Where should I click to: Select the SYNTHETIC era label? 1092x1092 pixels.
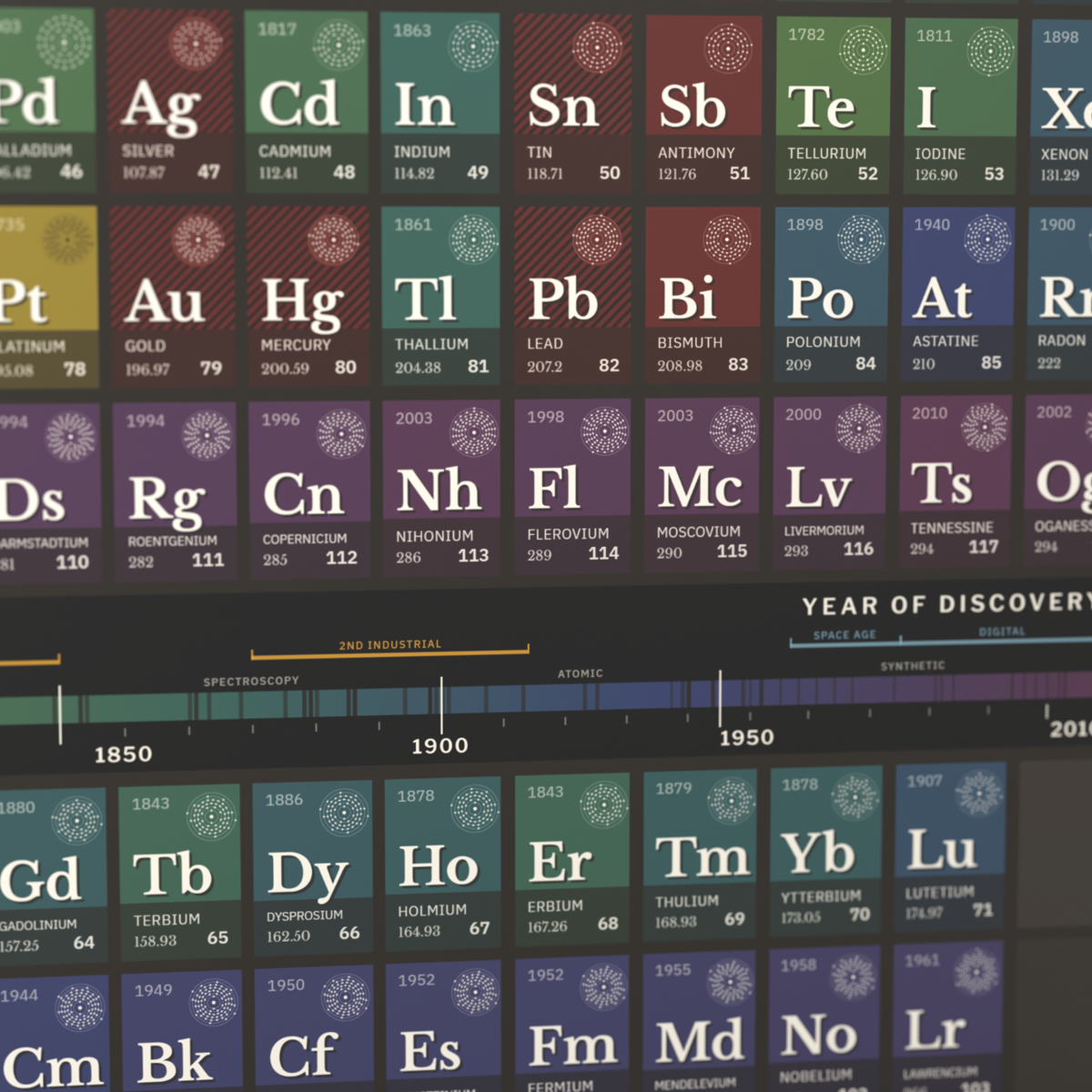[x=913, y=666]
